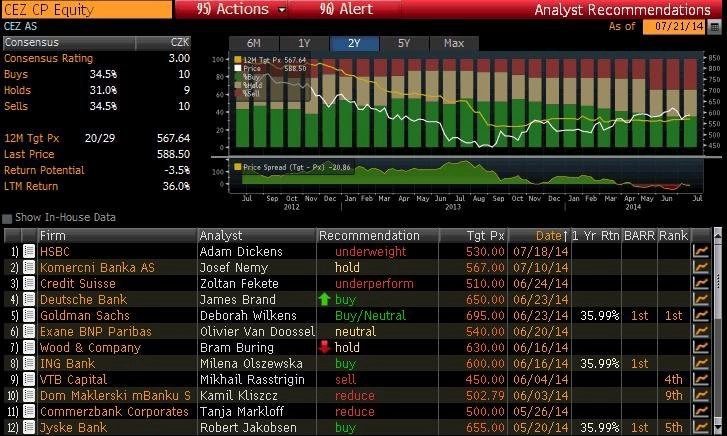Click Firm column header
This screenshot has height=436, width=727.
pos(117,236)
